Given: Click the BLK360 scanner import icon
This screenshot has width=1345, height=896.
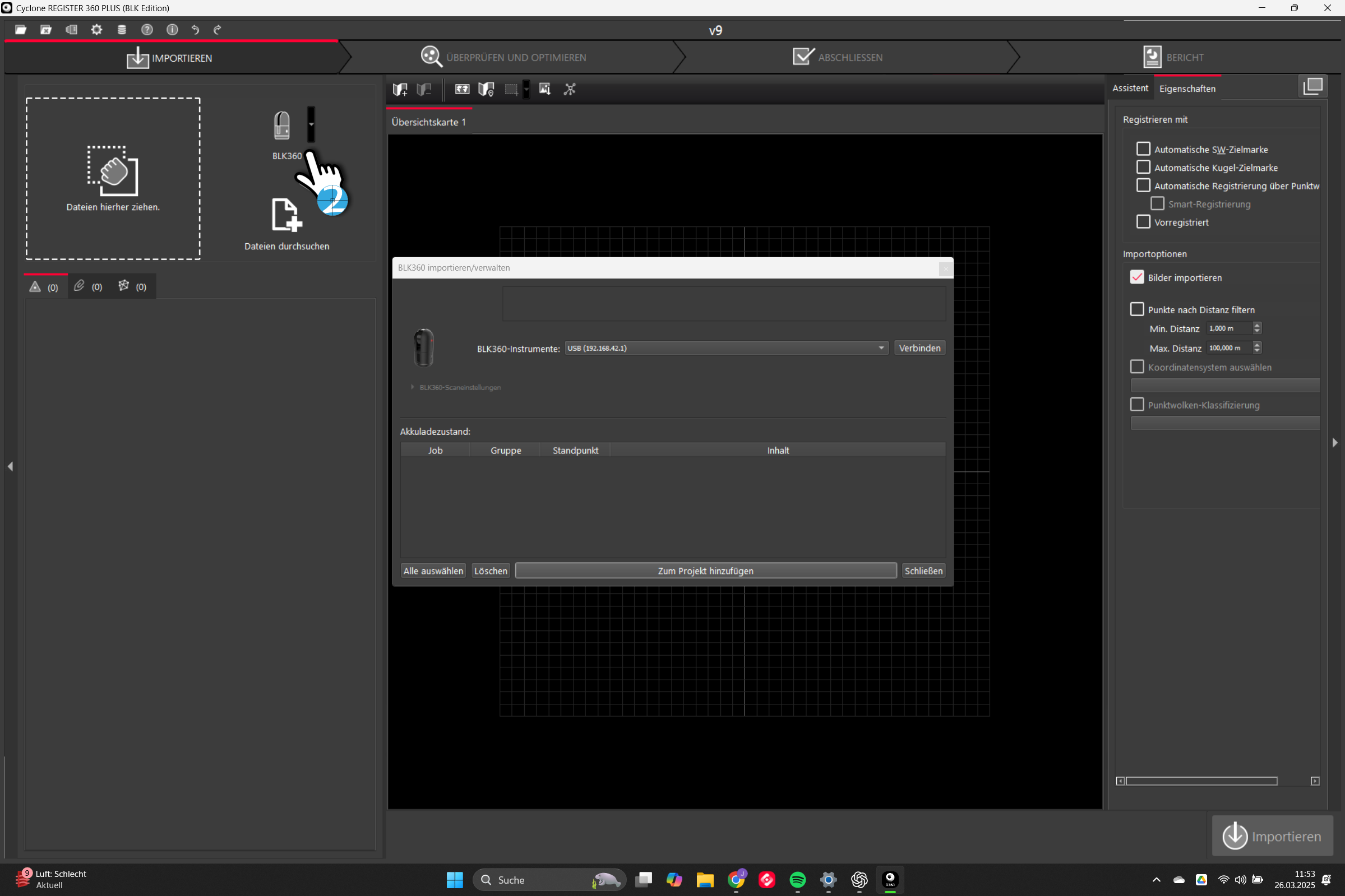Looking at the screenshot, I should point(282,125).
